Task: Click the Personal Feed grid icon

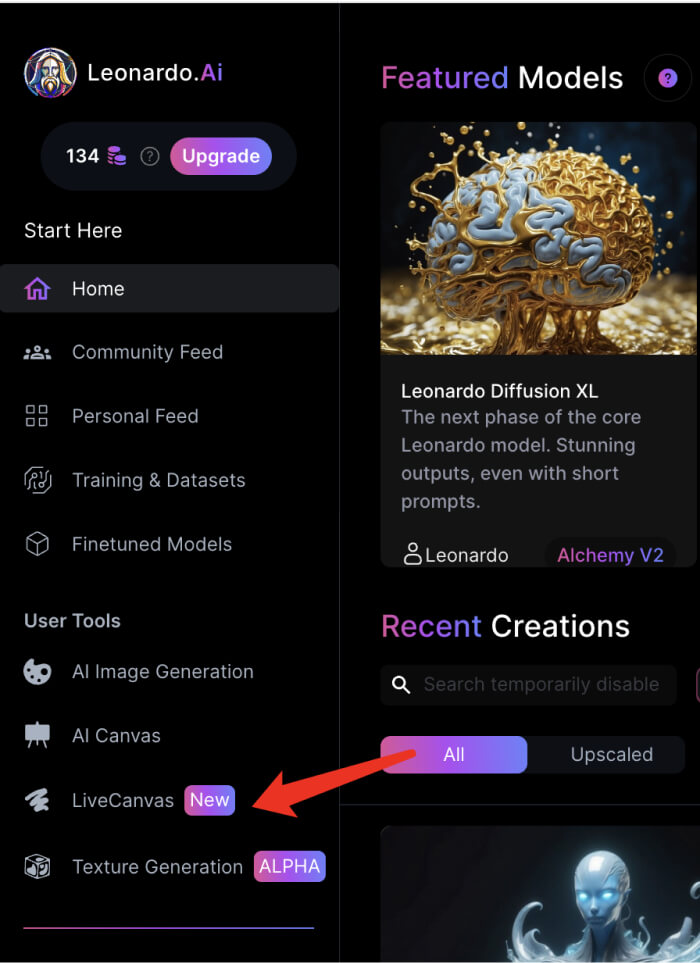Action: [x=37, y=416]
